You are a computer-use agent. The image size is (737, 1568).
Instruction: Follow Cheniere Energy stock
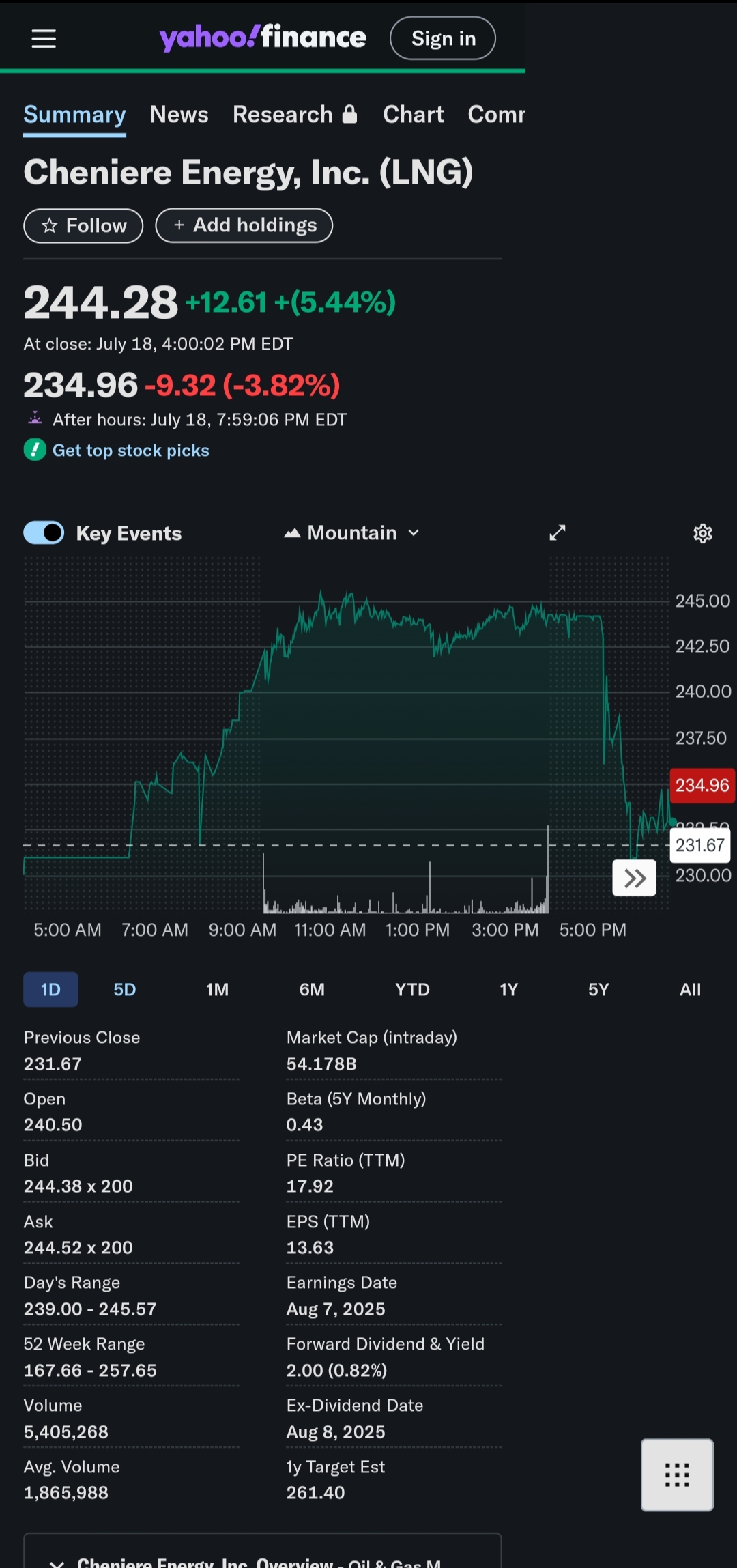[x=83, y=225]
